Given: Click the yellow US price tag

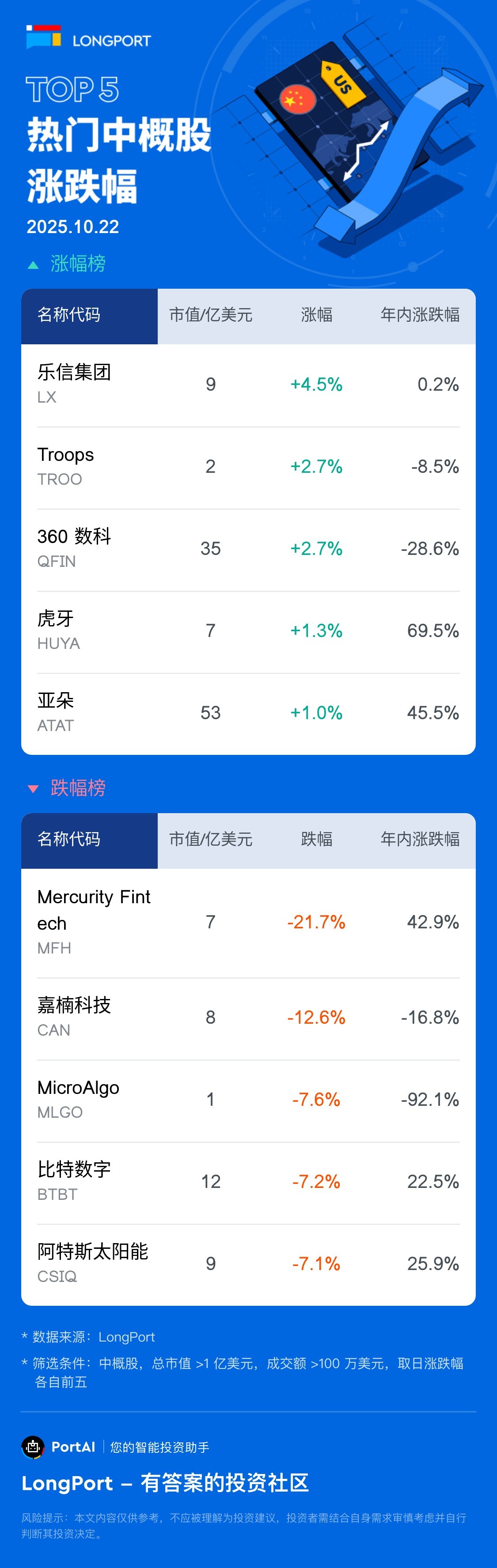Looking at the screenshot, I should pyautogui.click(x=343, y=83).
